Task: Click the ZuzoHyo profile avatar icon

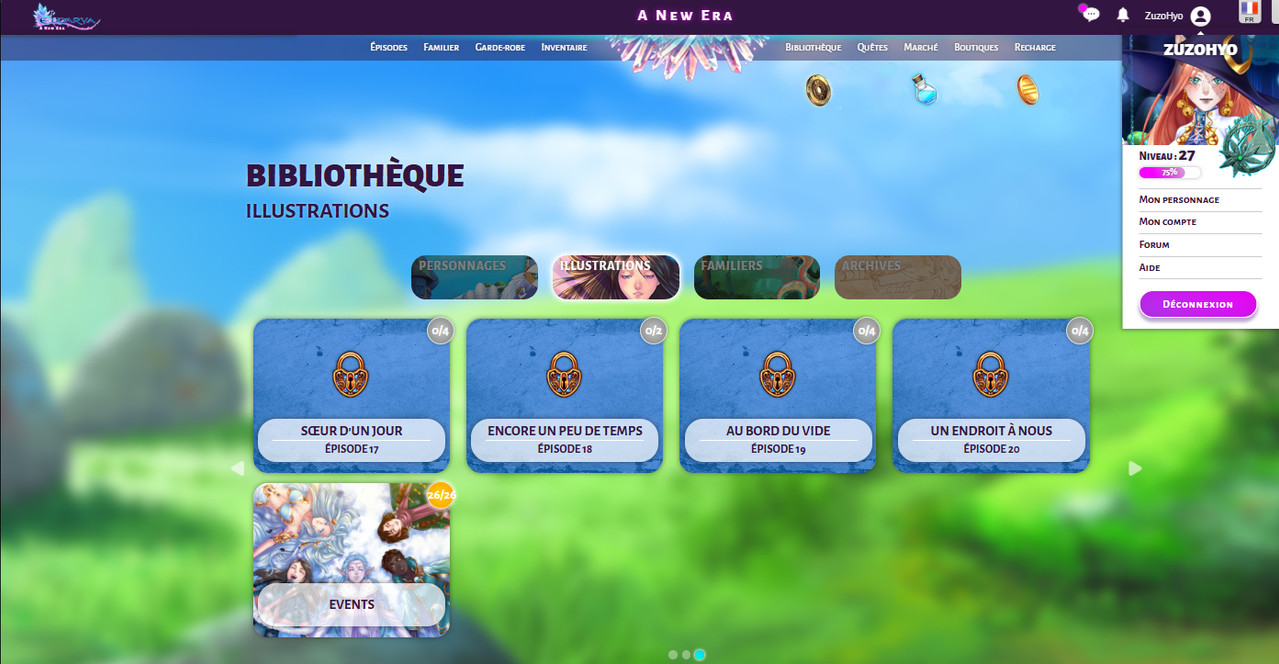Action: tap(1201, 16)
